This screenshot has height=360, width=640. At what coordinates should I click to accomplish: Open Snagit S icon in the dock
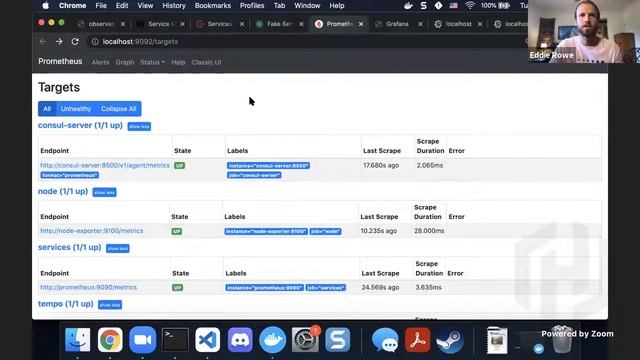(x=338, y=340)
